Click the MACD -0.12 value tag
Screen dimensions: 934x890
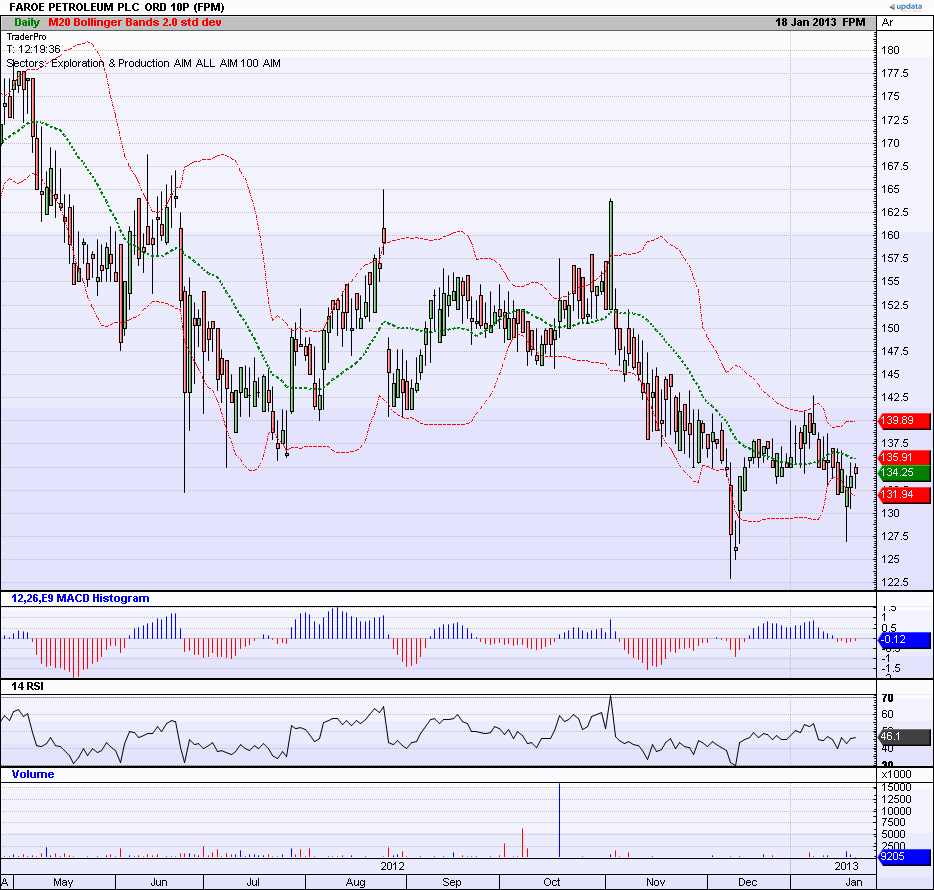[904, 640]
